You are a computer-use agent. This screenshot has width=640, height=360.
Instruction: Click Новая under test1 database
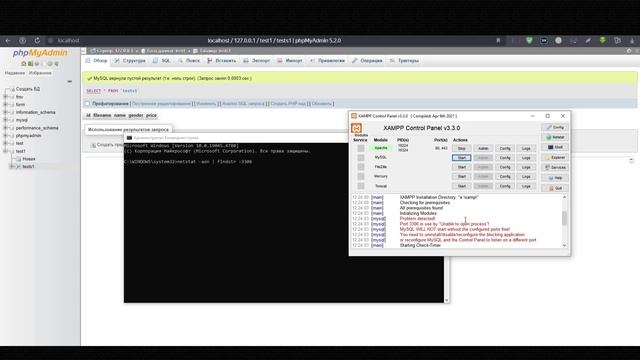(29, 159)
